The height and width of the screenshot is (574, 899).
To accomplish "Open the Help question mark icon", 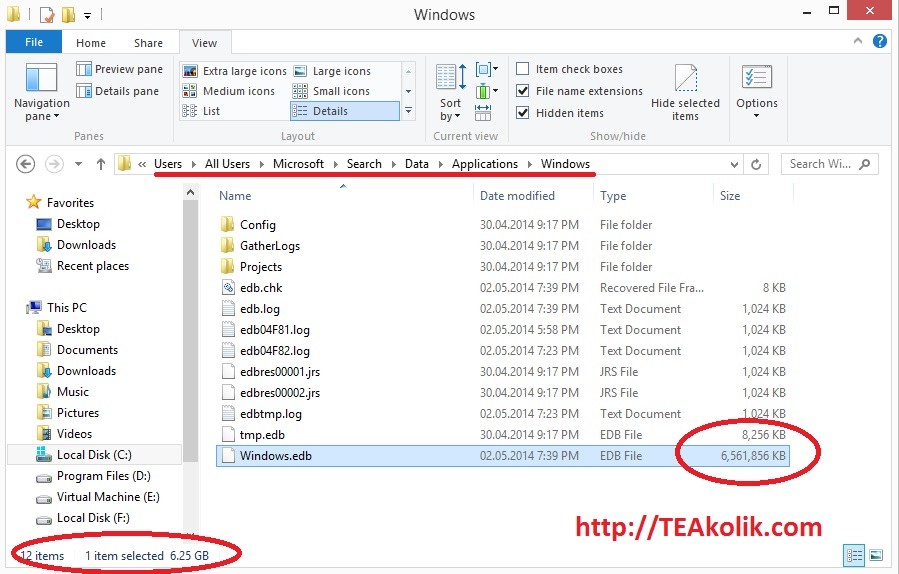I will coord(880,41).
